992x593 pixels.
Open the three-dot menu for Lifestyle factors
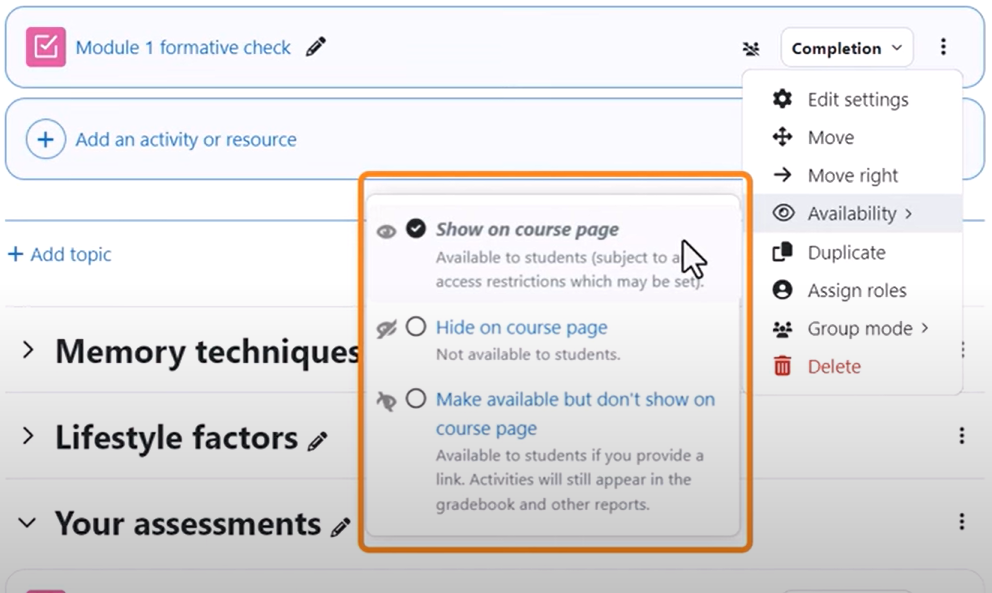coord(962,435)
